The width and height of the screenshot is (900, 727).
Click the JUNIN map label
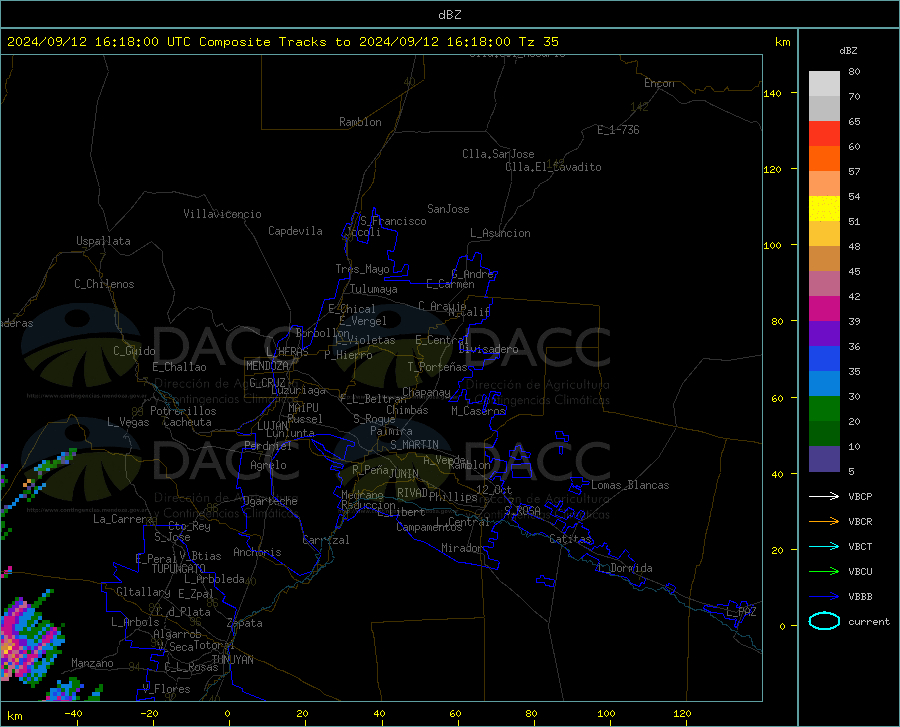(x=404, y=474)
